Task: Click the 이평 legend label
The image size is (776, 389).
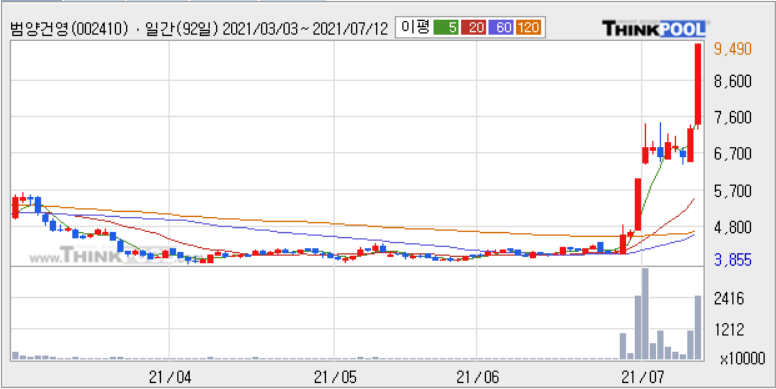Action: pyautogui.click(x=415, y=28)
